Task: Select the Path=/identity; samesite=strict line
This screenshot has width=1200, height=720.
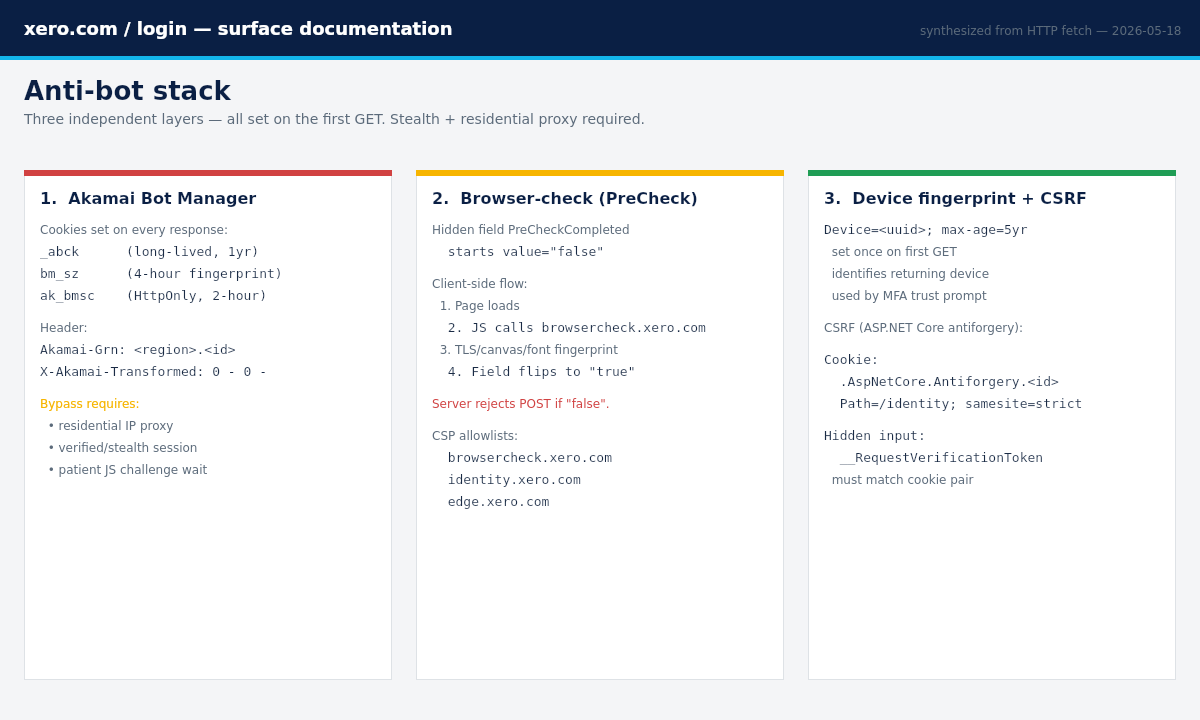Action: pyautogui.click(x=961, y=404)
